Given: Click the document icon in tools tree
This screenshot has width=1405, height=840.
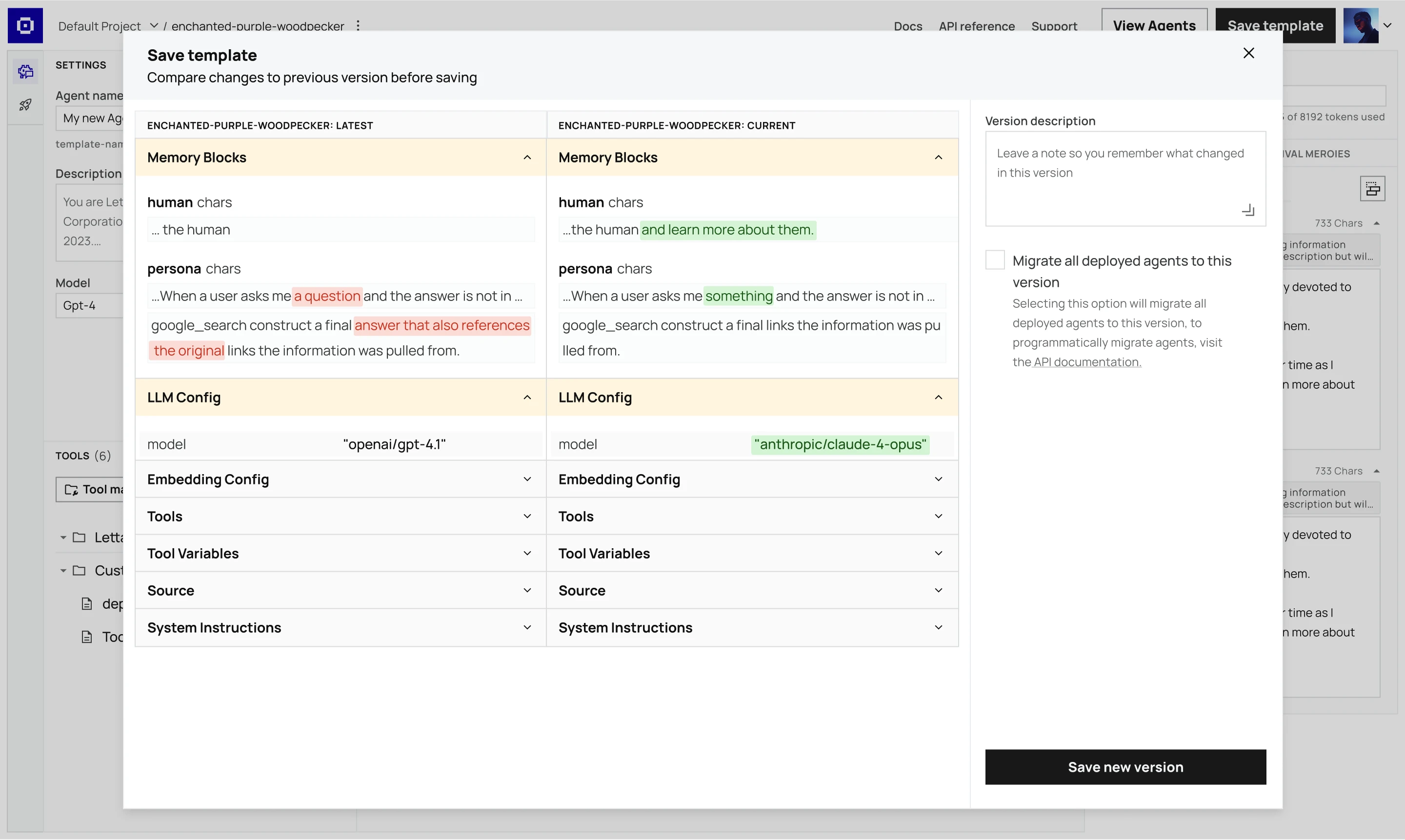Looking at the screenshot, I should click(87, 604).
